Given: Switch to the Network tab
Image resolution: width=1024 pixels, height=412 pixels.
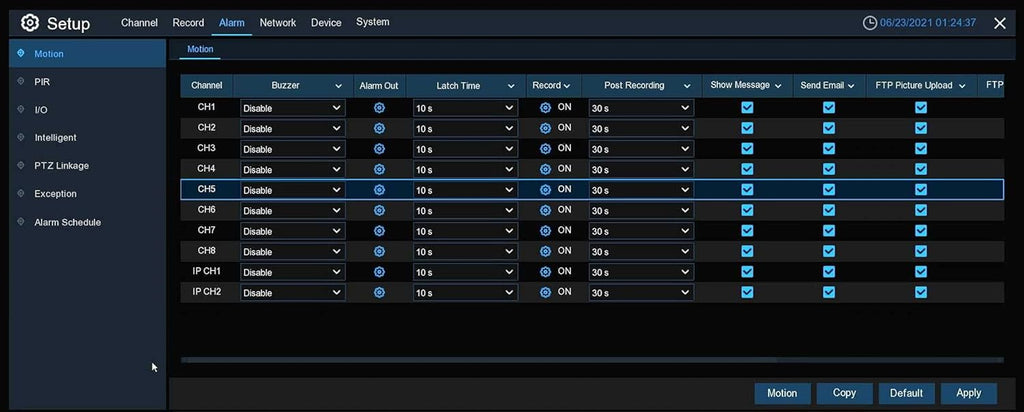Looking at the screenshot, I should 278,23.
